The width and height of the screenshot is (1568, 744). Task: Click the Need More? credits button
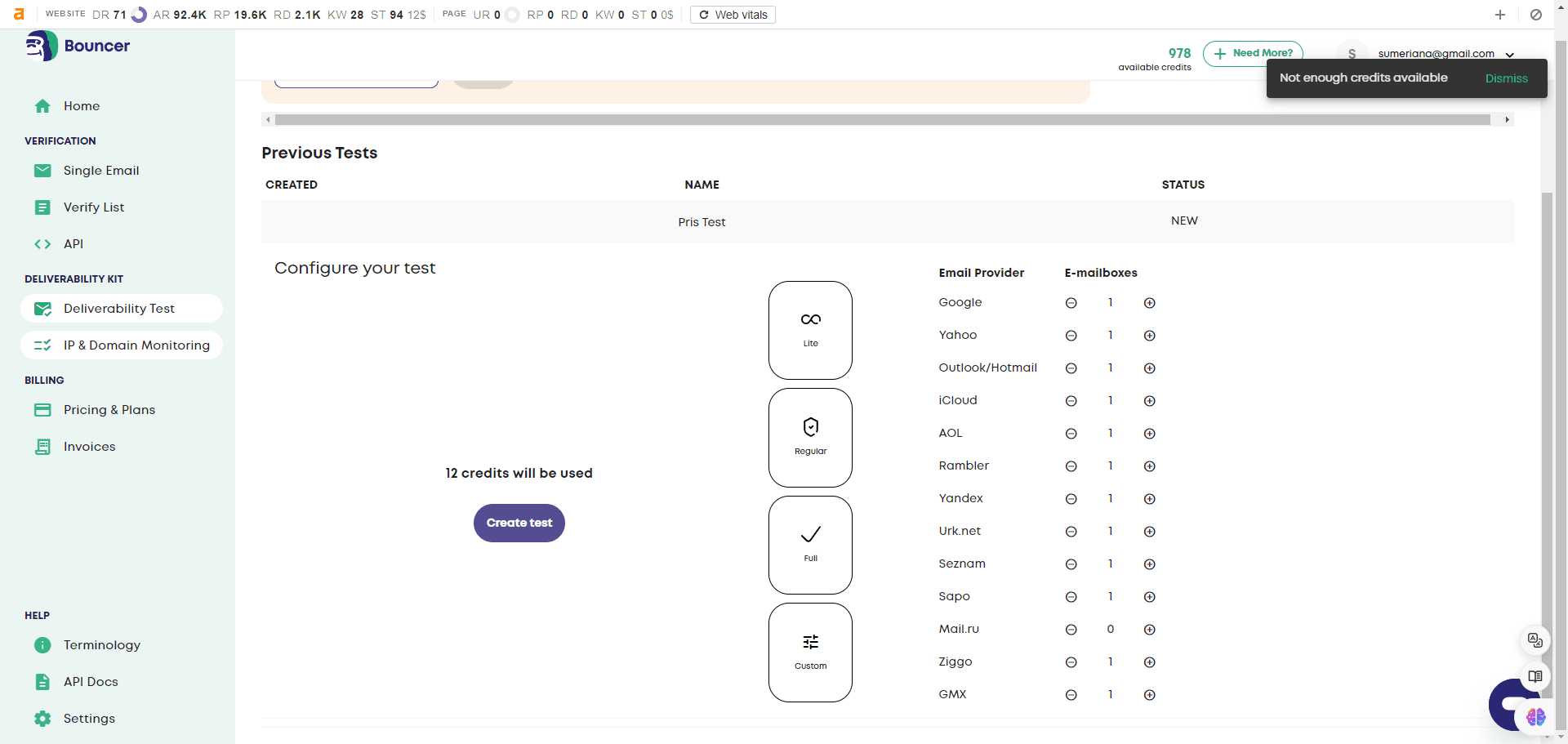point(1253,53)
